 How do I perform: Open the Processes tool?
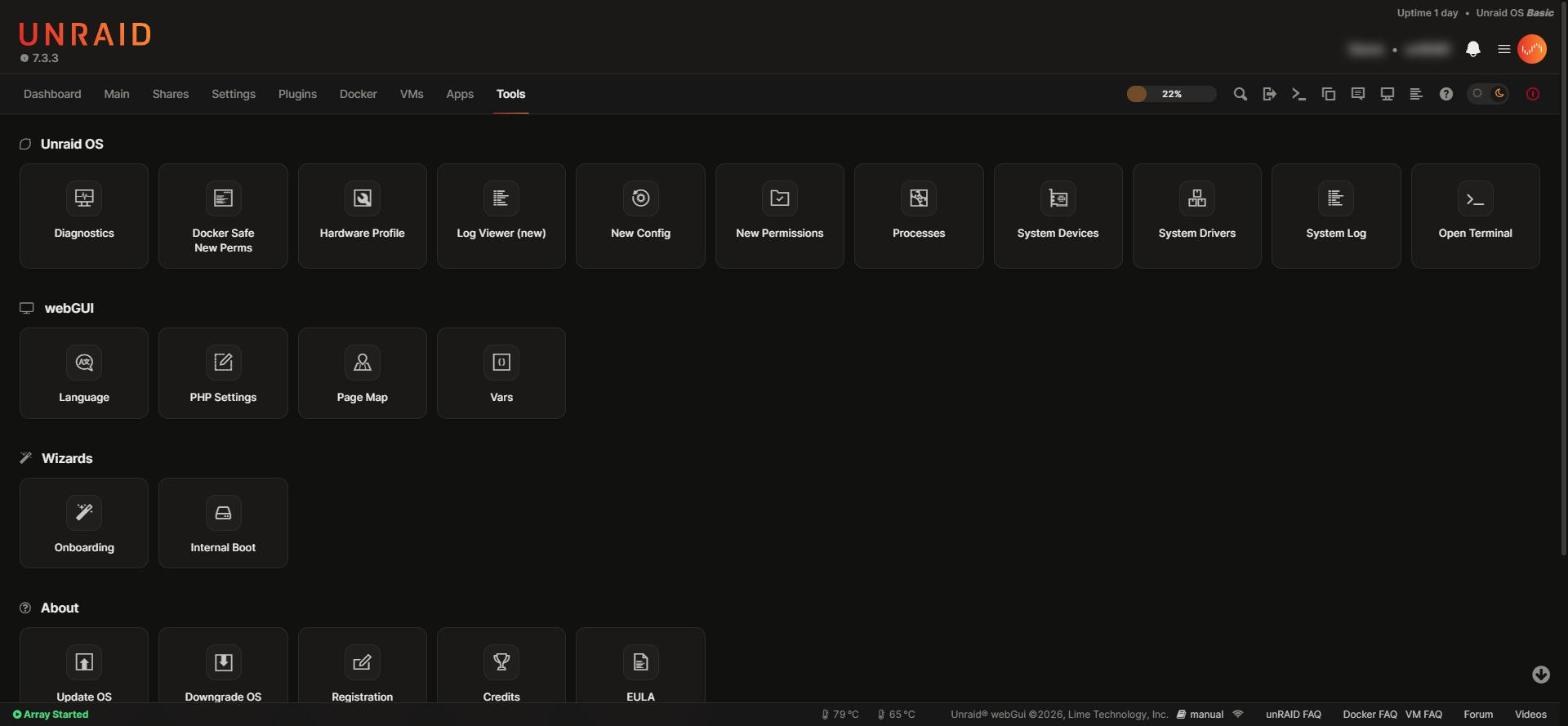(918, 216)
